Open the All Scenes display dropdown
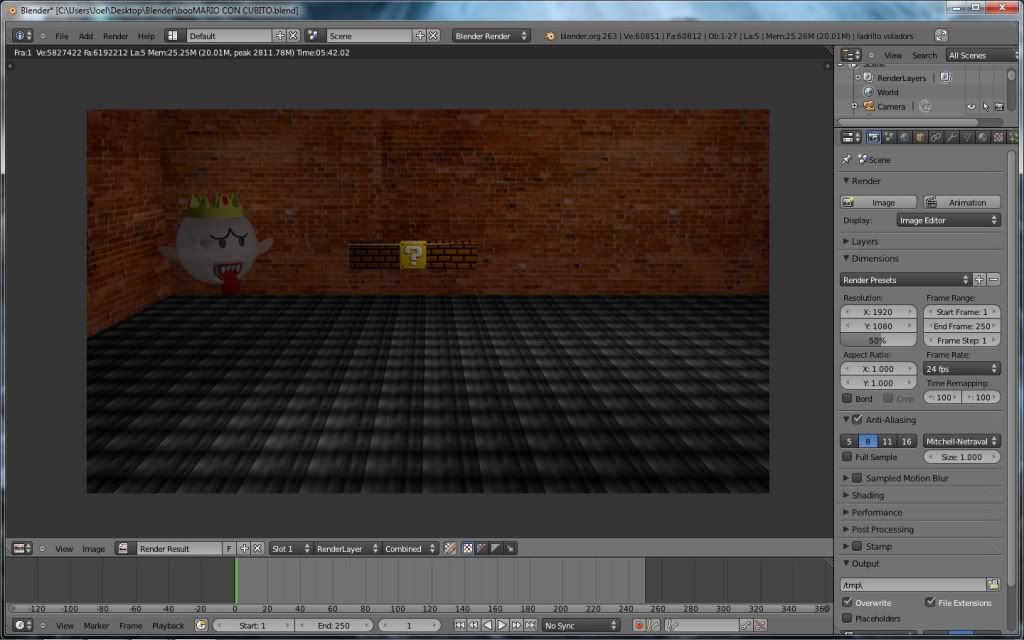Image resolution: width=1024 pixels, height=640 pixels. tap(983, 56)
